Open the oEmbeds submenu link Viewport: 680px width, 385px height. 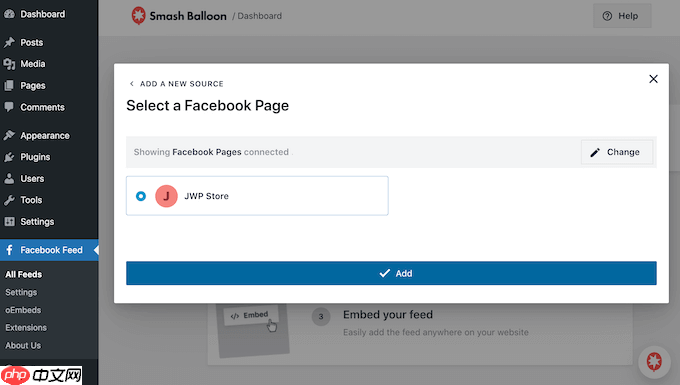pyautogui.click(x=23, y=310)
